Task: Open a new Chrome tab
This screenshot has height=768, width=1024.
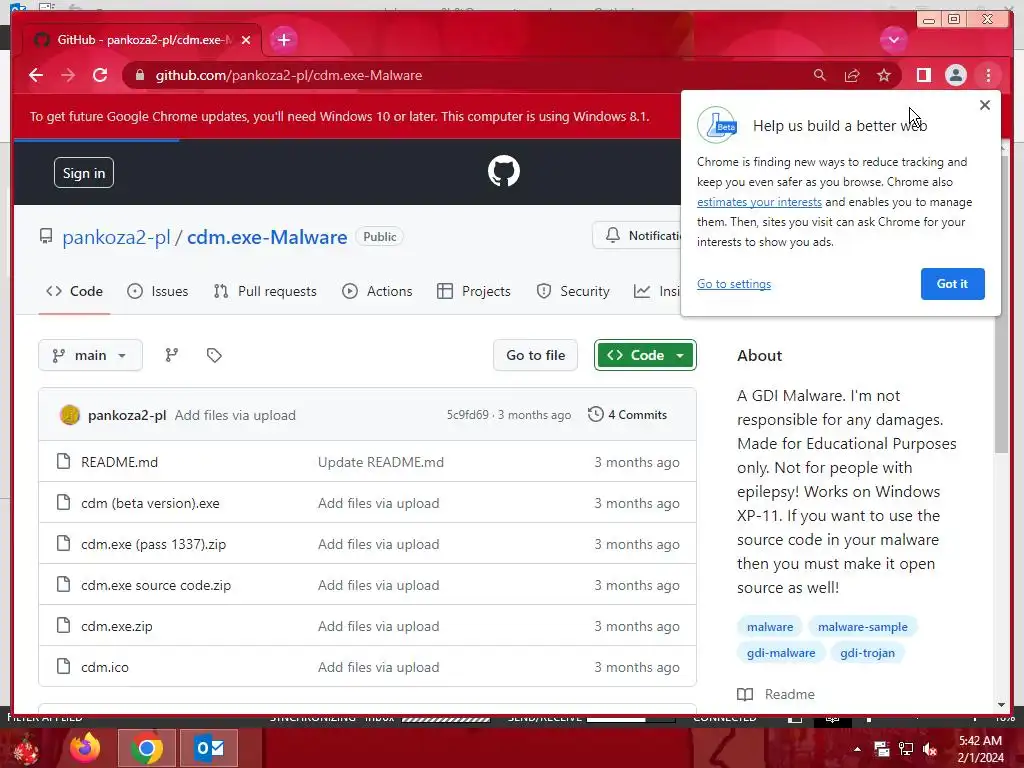Action: (283, 40)
